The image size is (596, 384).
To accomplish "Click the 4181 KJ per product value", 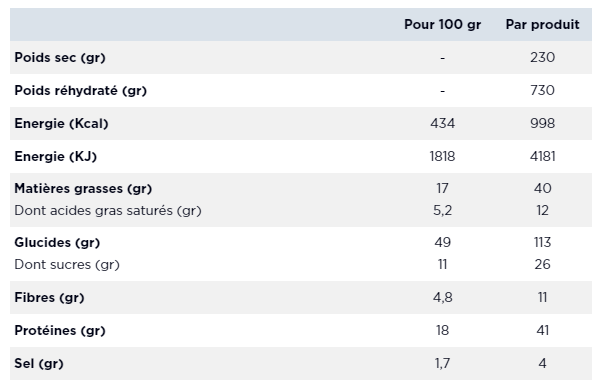I will click(x=542, y=156).
